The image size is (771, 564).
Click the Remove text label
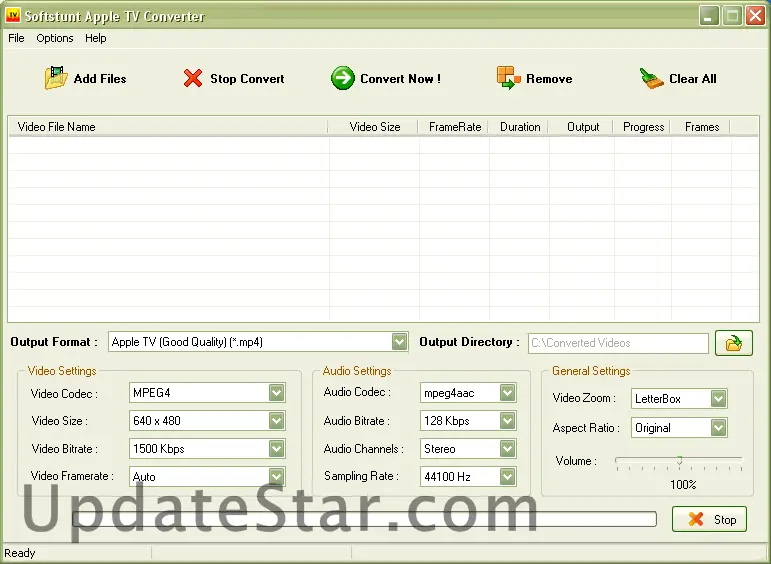(x=549, y=79)
